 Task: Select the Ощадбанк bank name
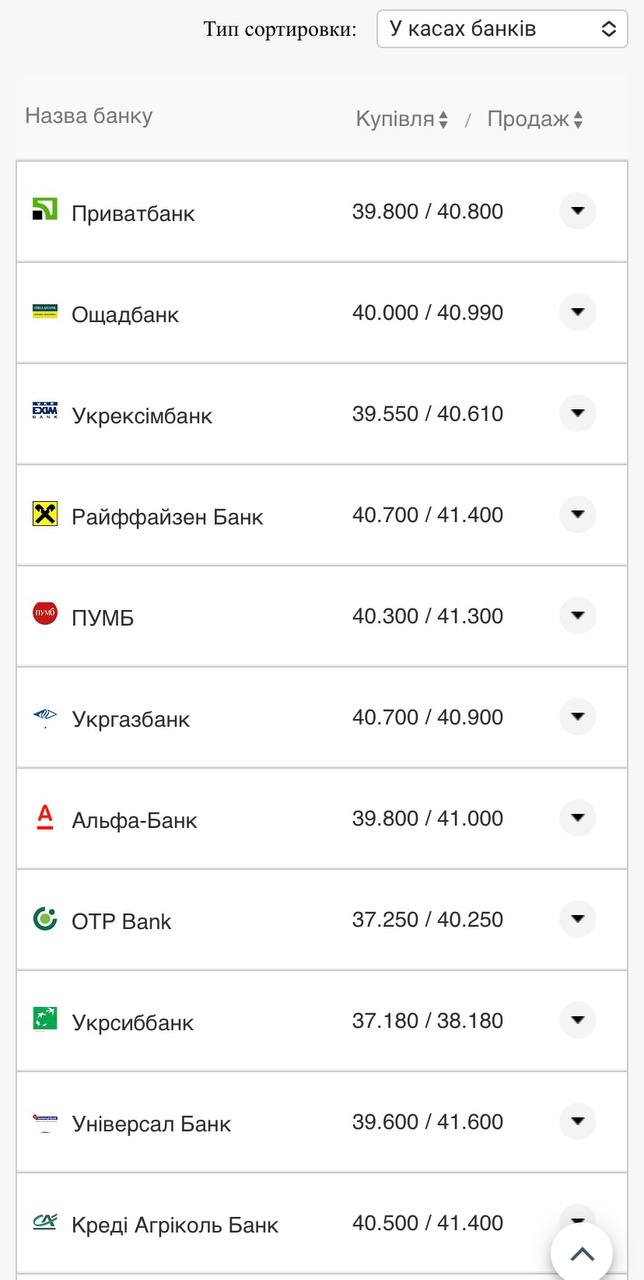126,312
